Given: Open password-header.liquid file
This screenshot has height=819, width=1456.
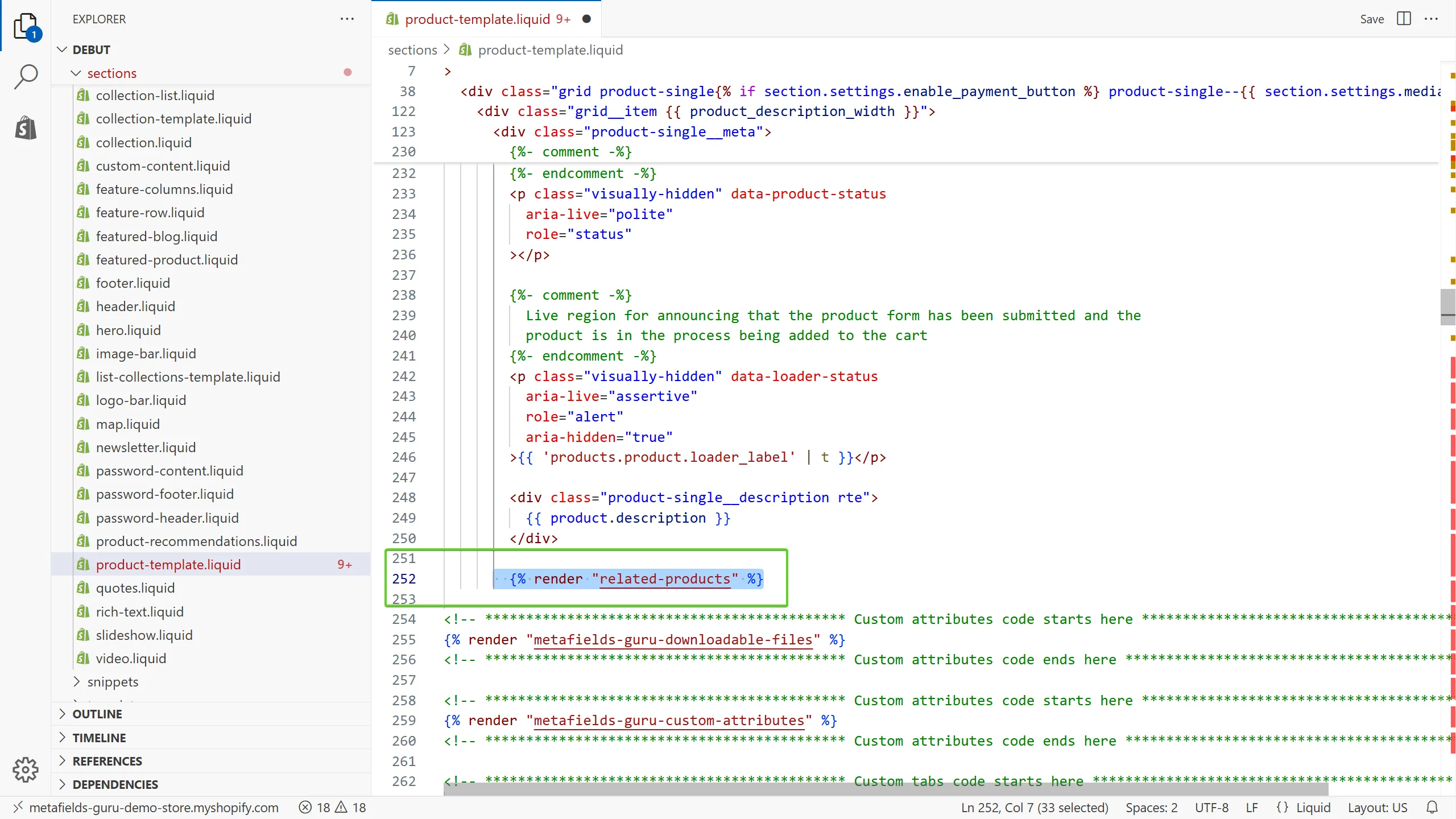Looking at the screenshot, I should point(167,518).
